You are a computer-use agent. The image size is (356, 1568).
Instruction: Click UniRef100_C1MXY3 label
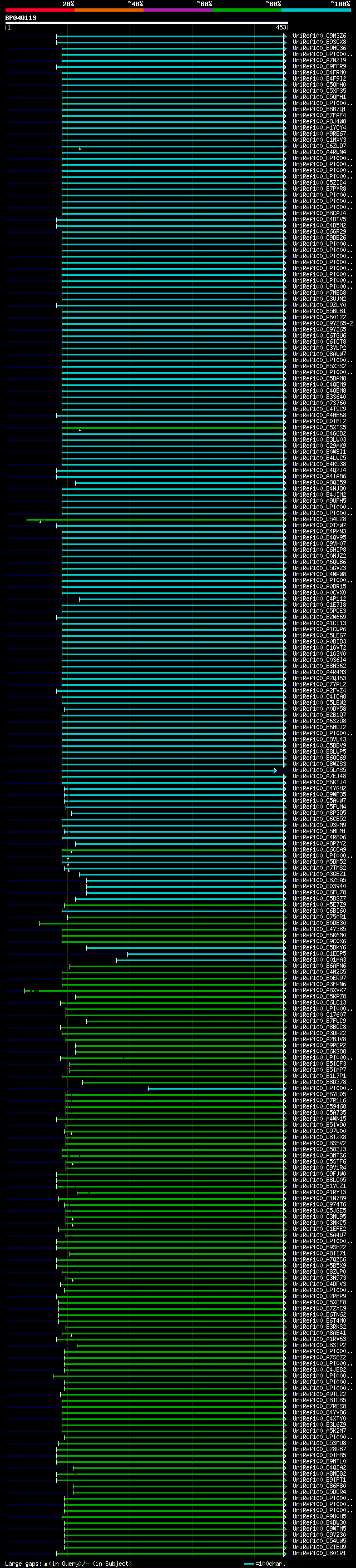[x=319, y=140]
